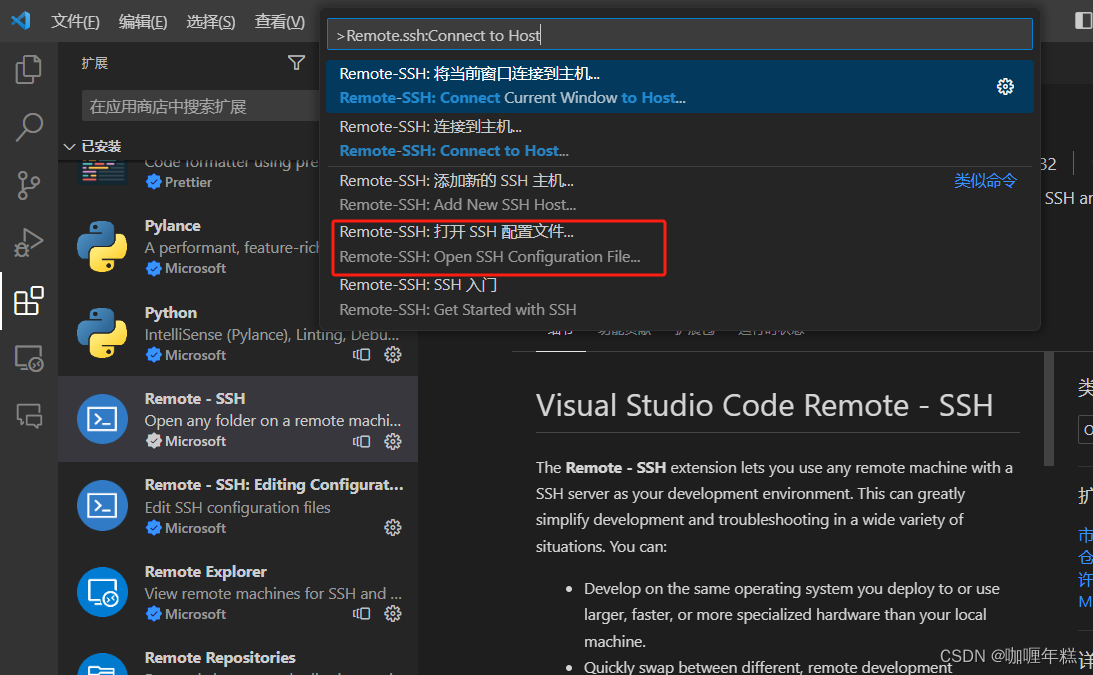Image resolution: width=1093 pixels, height=675 pixels.
Task: Open the Remote Explorer view
Action: click(28, 359)
